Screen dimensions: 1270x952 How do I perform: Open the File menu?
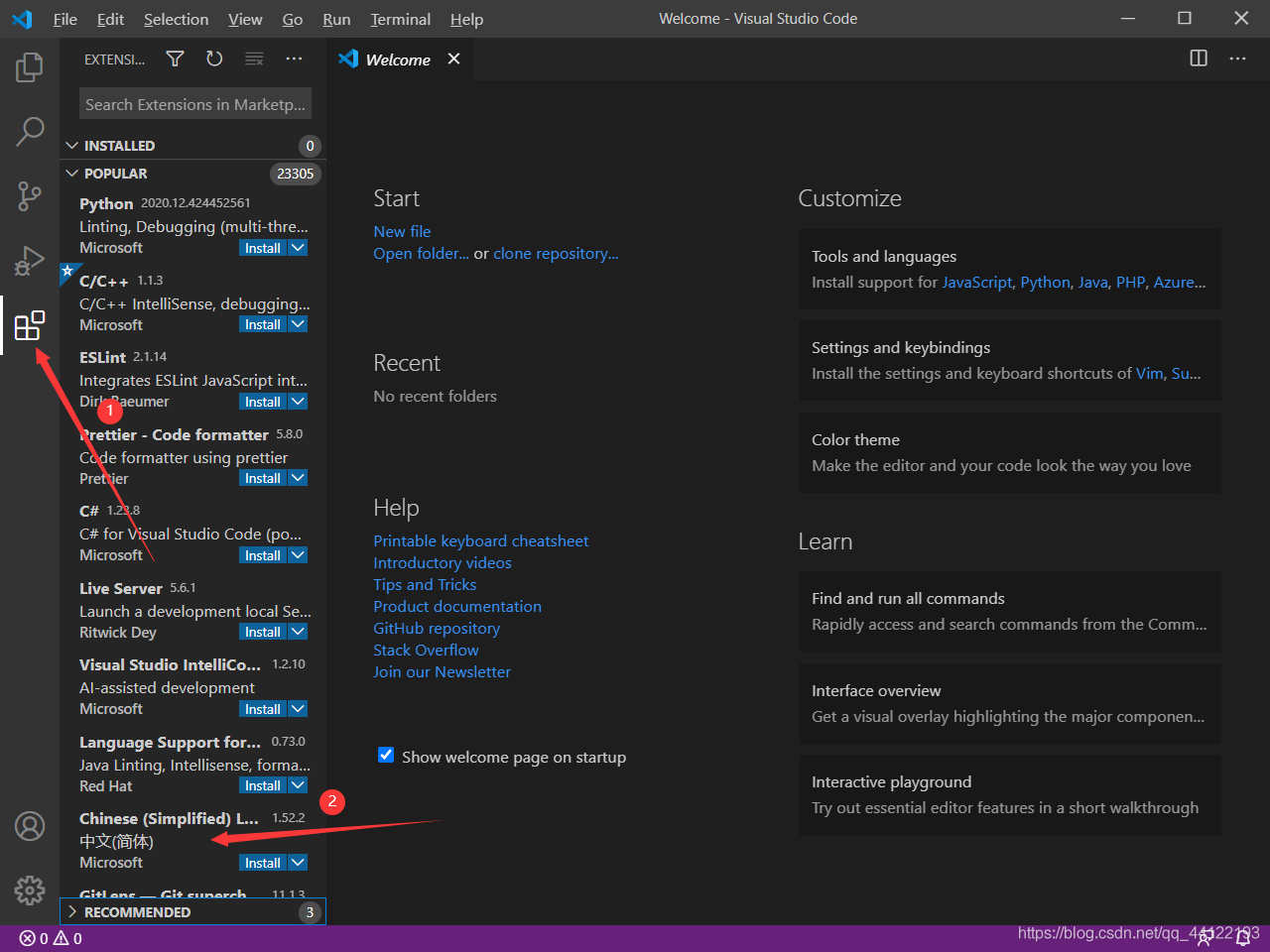point(65,19)
